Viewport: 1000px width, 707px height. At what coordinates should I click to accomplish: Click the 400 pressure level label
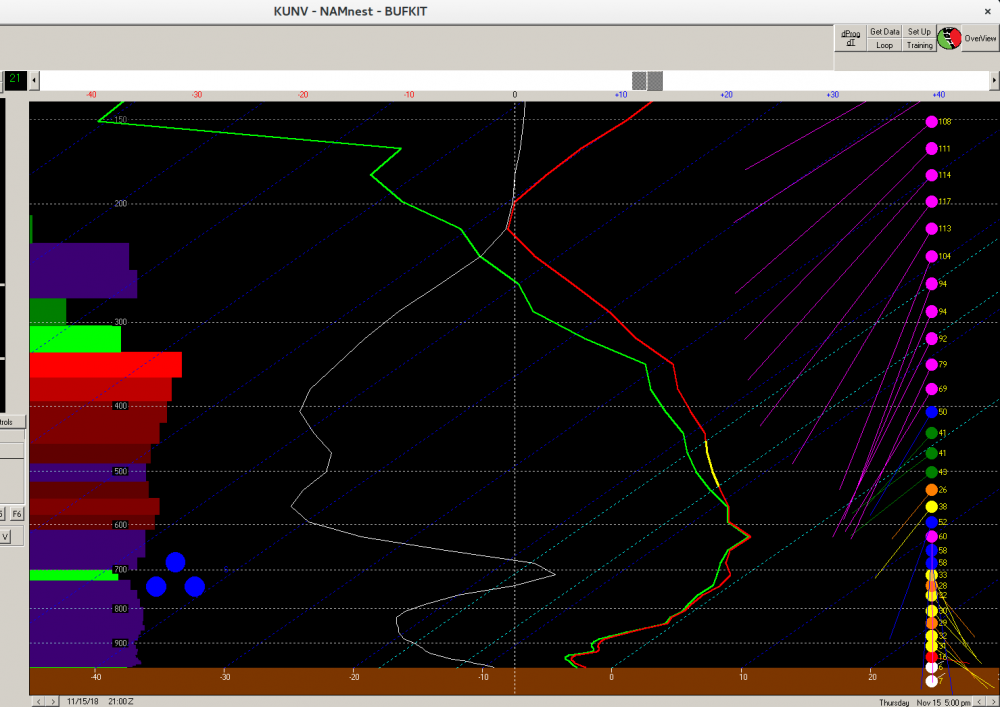tap(120, 406)
